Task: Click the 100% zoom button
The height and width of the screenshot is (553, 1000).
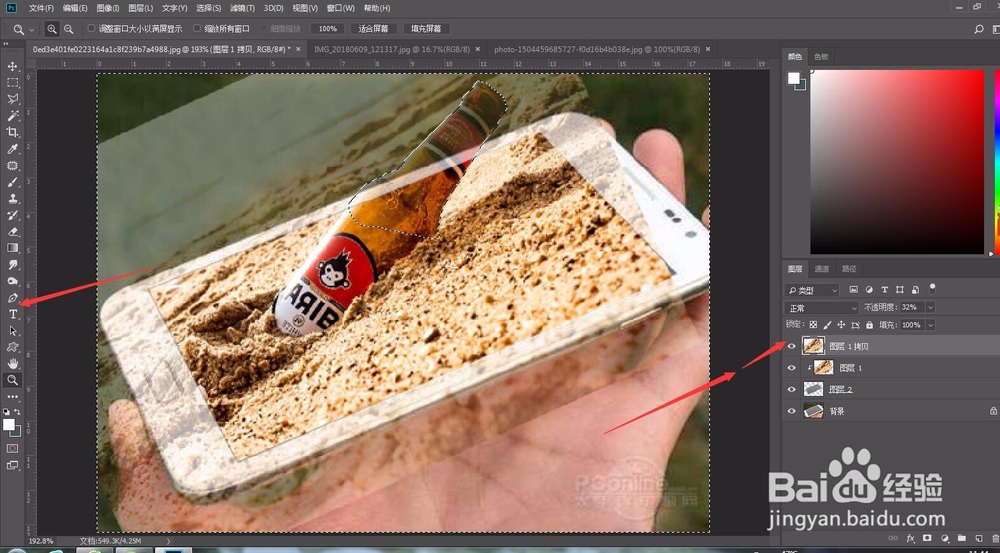Action: (328, 29)
